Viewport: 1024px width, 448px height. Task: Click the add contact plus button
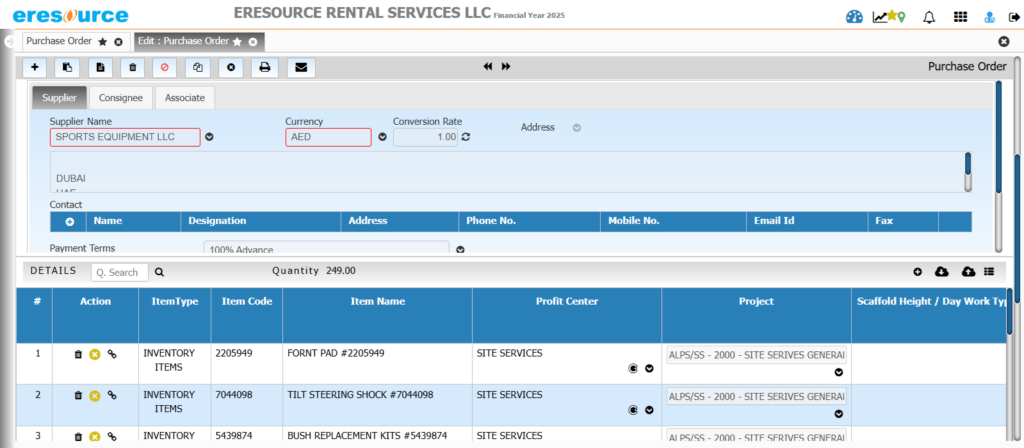(x=70, y=221)
